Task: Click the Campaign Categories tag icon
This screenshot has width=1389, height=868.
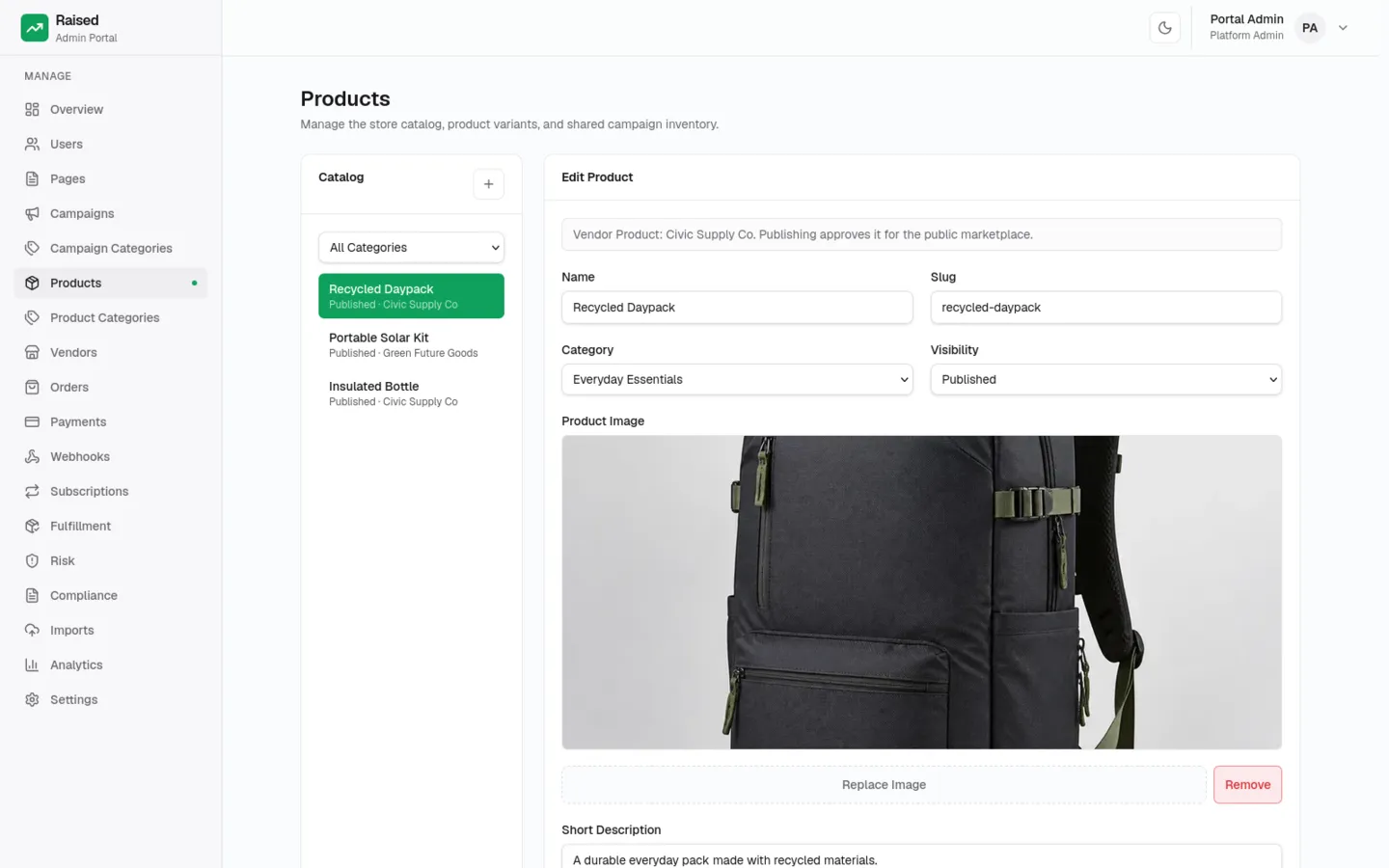Action: (x=32, y=248)
